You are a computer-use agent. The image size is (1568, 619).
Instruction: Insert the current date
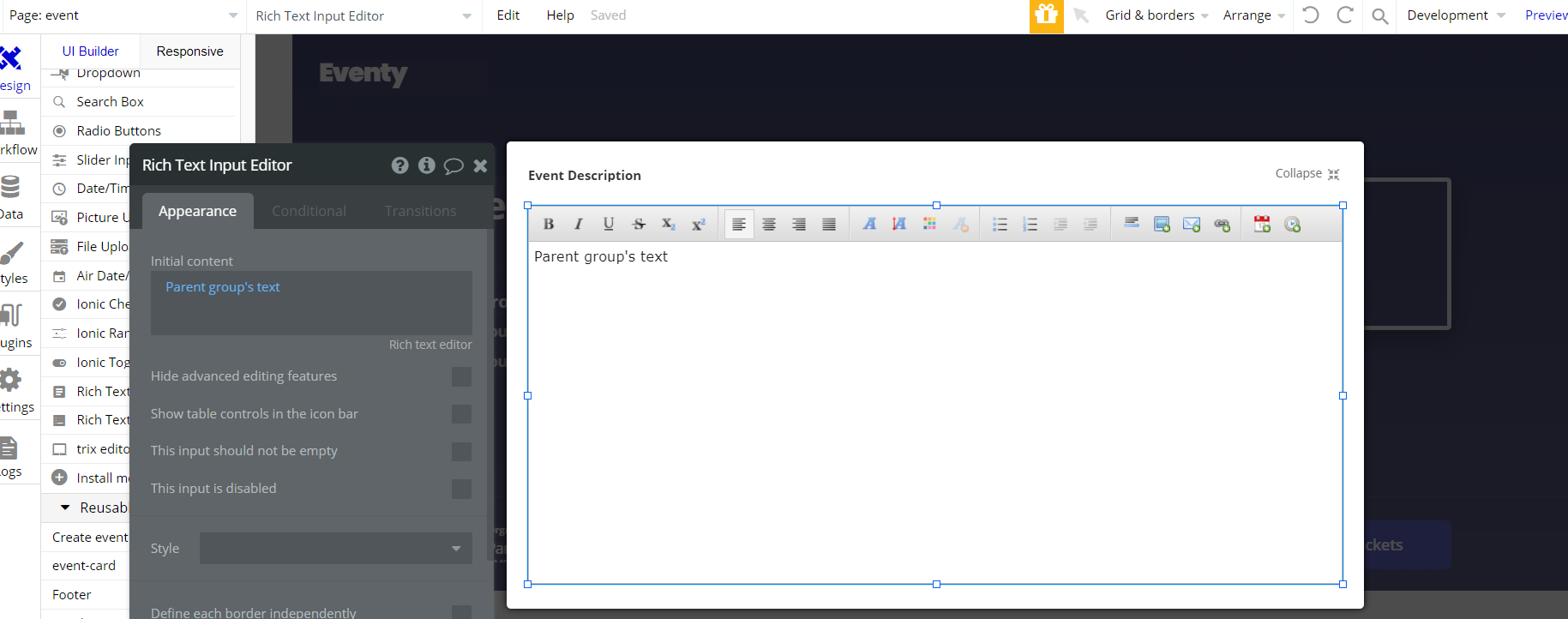point(1262,225)
